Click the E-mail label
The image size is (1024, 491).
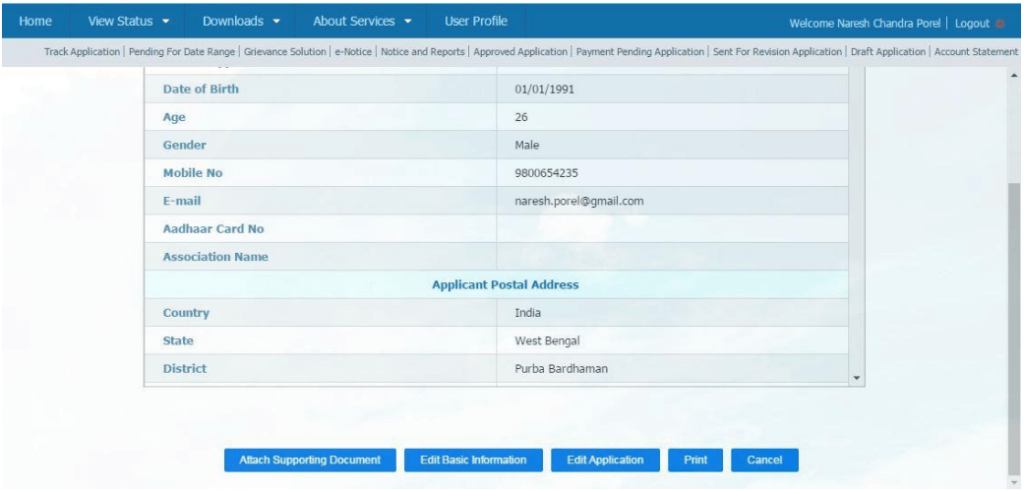tap(182, 201)
